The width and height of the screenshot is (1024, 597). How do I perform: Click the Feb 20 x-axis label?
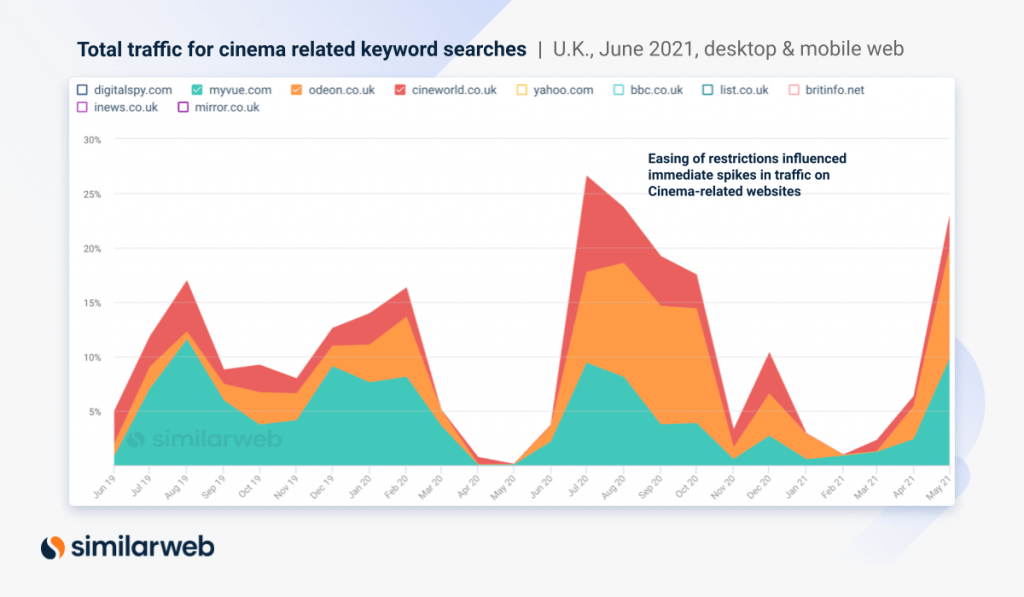[396, 487]
